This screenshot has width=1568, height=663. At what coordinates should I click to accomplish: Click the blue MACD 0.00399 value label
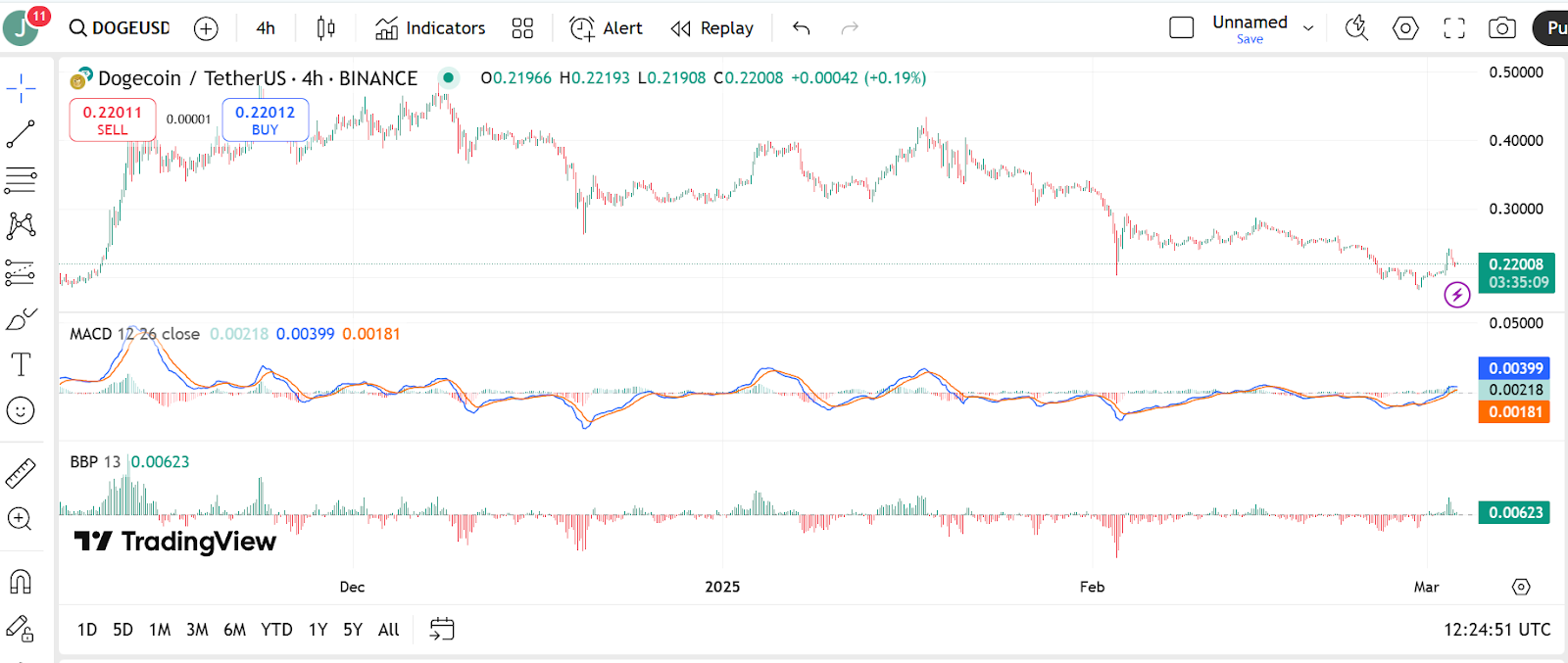pyautogui.click(x=1514, y=368)
